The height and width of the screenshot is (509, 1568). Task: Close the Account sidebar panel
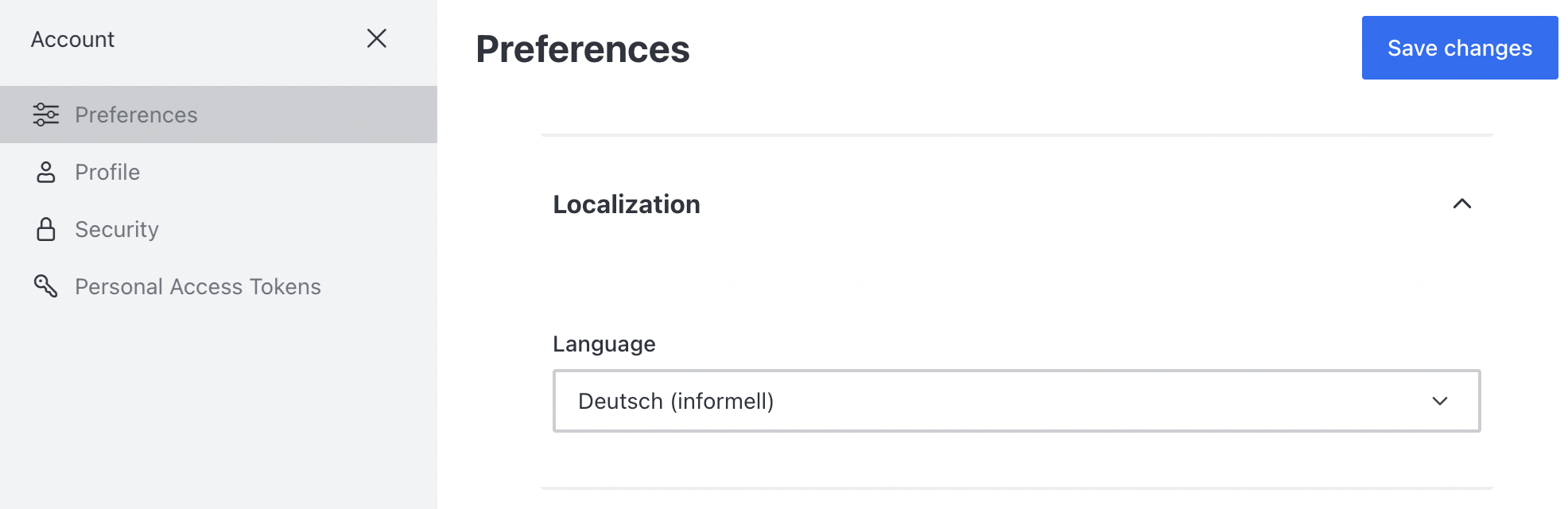click(377, 38)
